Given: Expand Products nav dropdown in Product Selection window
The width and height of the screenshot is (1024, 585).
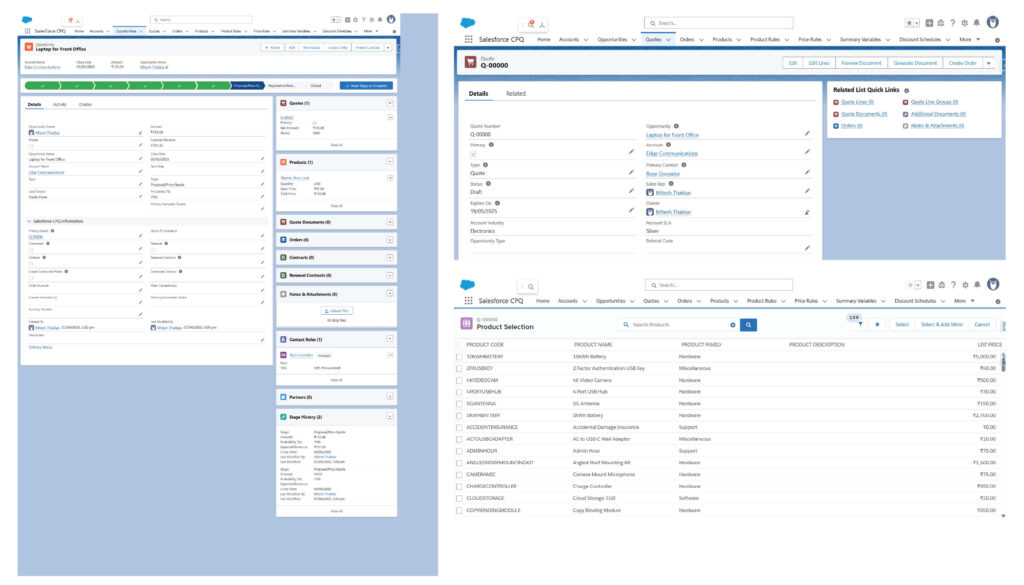Looking at the screenshot, I should 735,301.
